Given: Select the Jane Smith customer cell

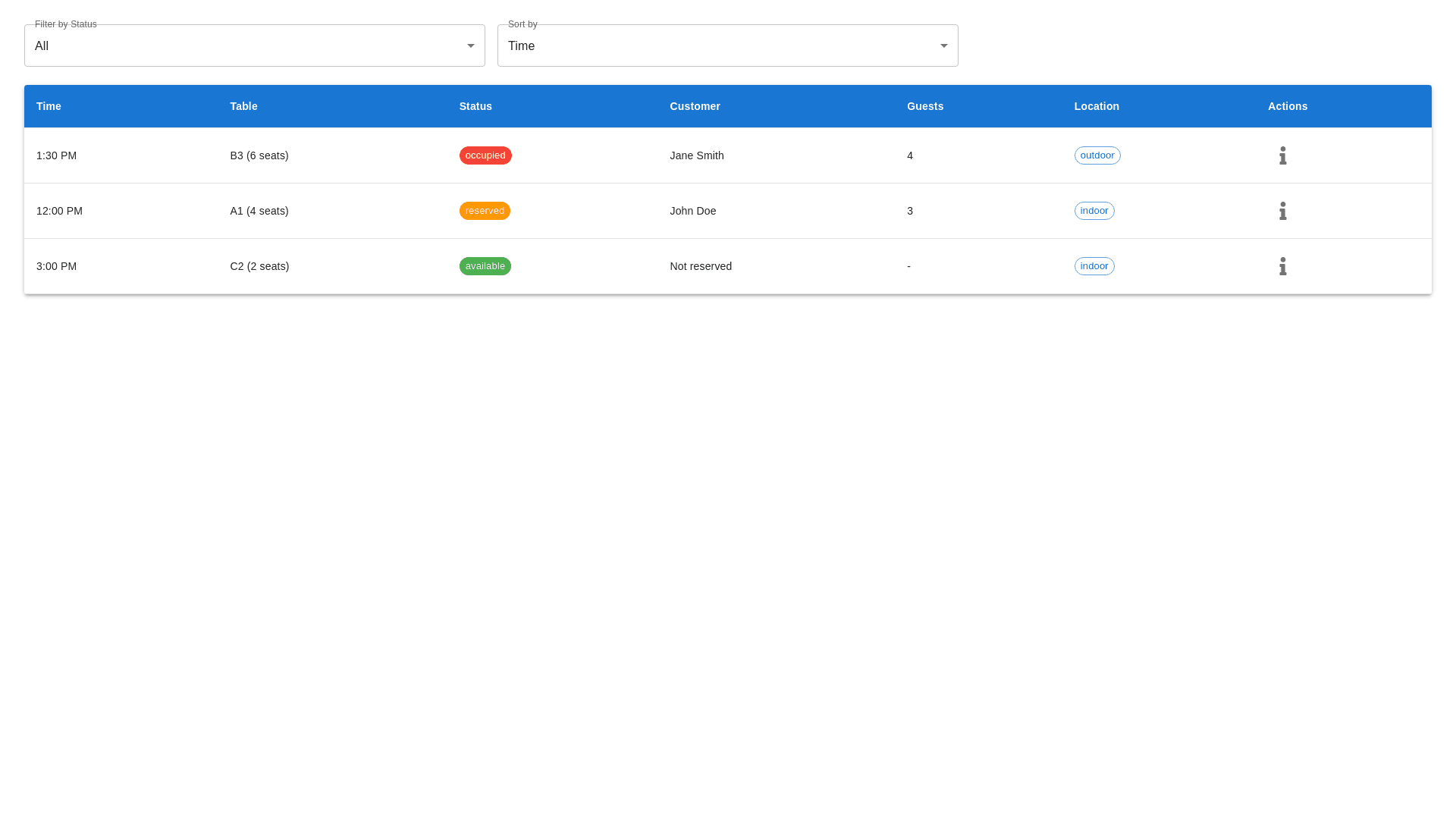Looking at the screenshot, I should tap(696, 155).
